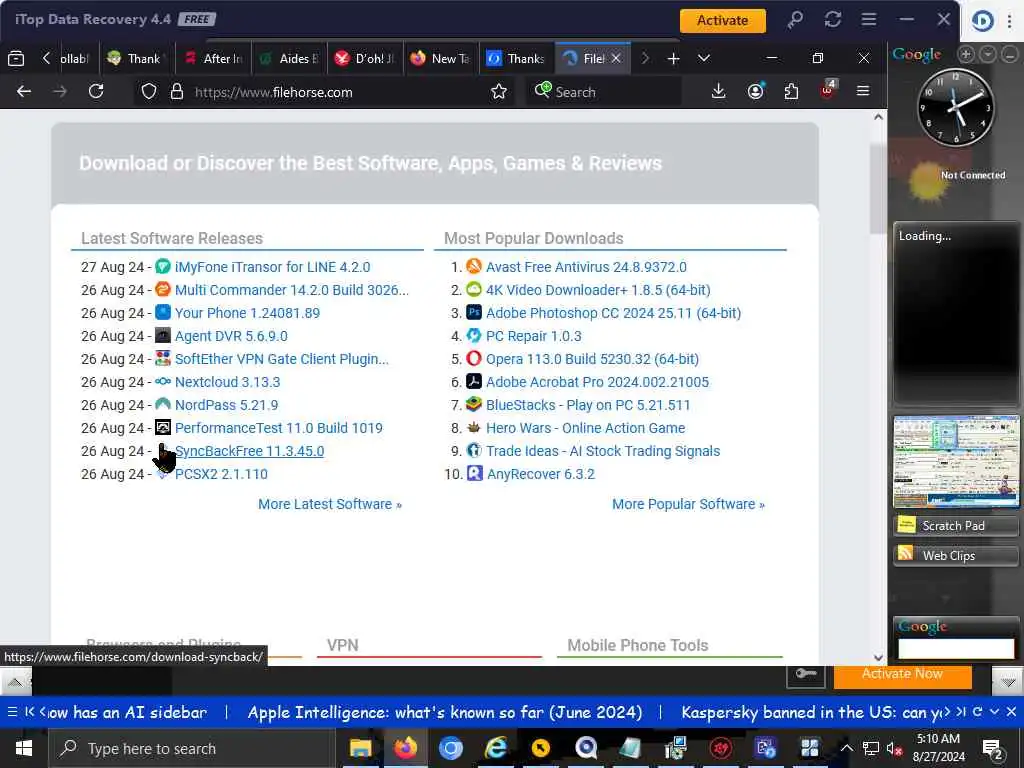Open iMyFone iTransor for LINE 4.2.0 link
Screen dimensions: 1024x768
click(x=272, y=267)
